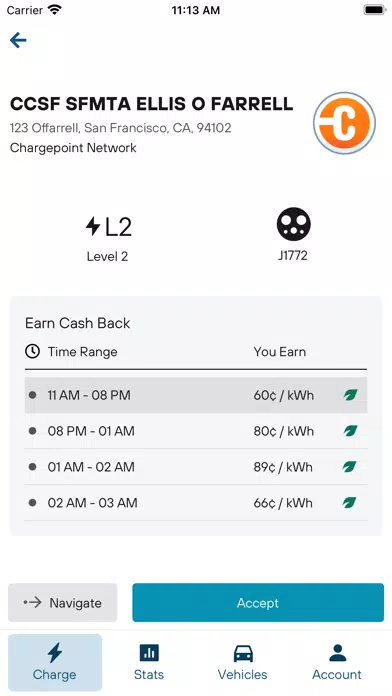
Task: Select the 01 AM - 02 AM time range
Action: [196, 467]
